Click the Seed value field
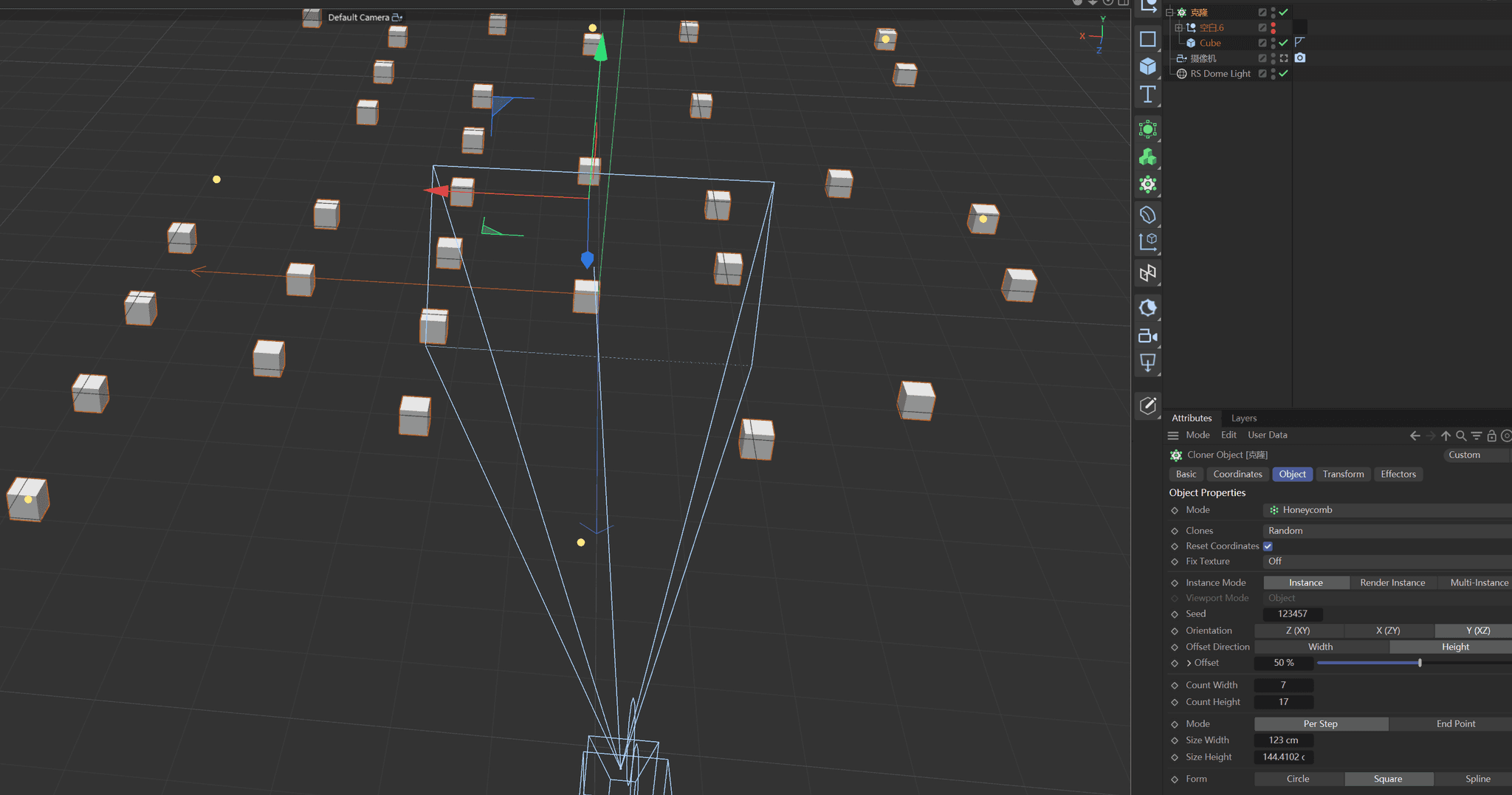The image size is (1512, 795). pyautogui.click(x=1292, y=613)
